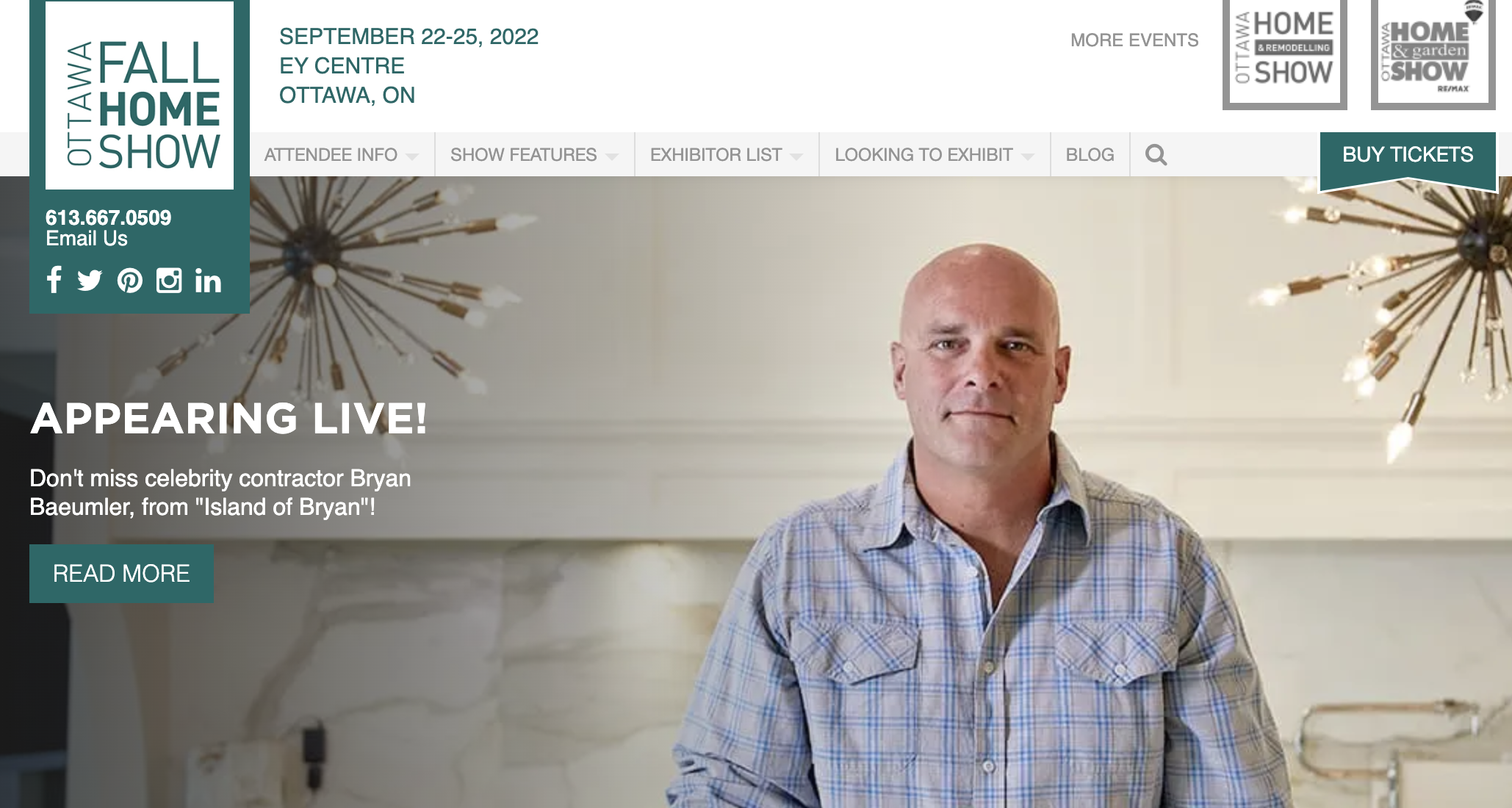Select the Show Features menu label
Viewport: 1512px width, 808px height.
[523, 155]
